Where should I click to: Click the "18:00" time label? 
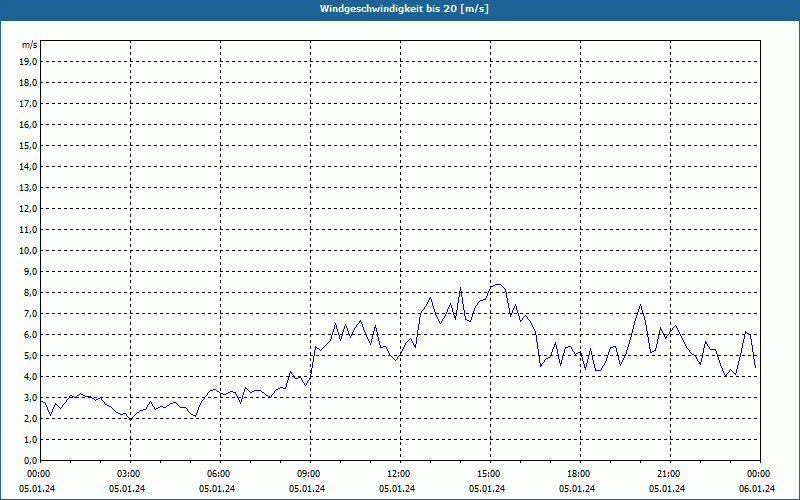tap(581, 474)
